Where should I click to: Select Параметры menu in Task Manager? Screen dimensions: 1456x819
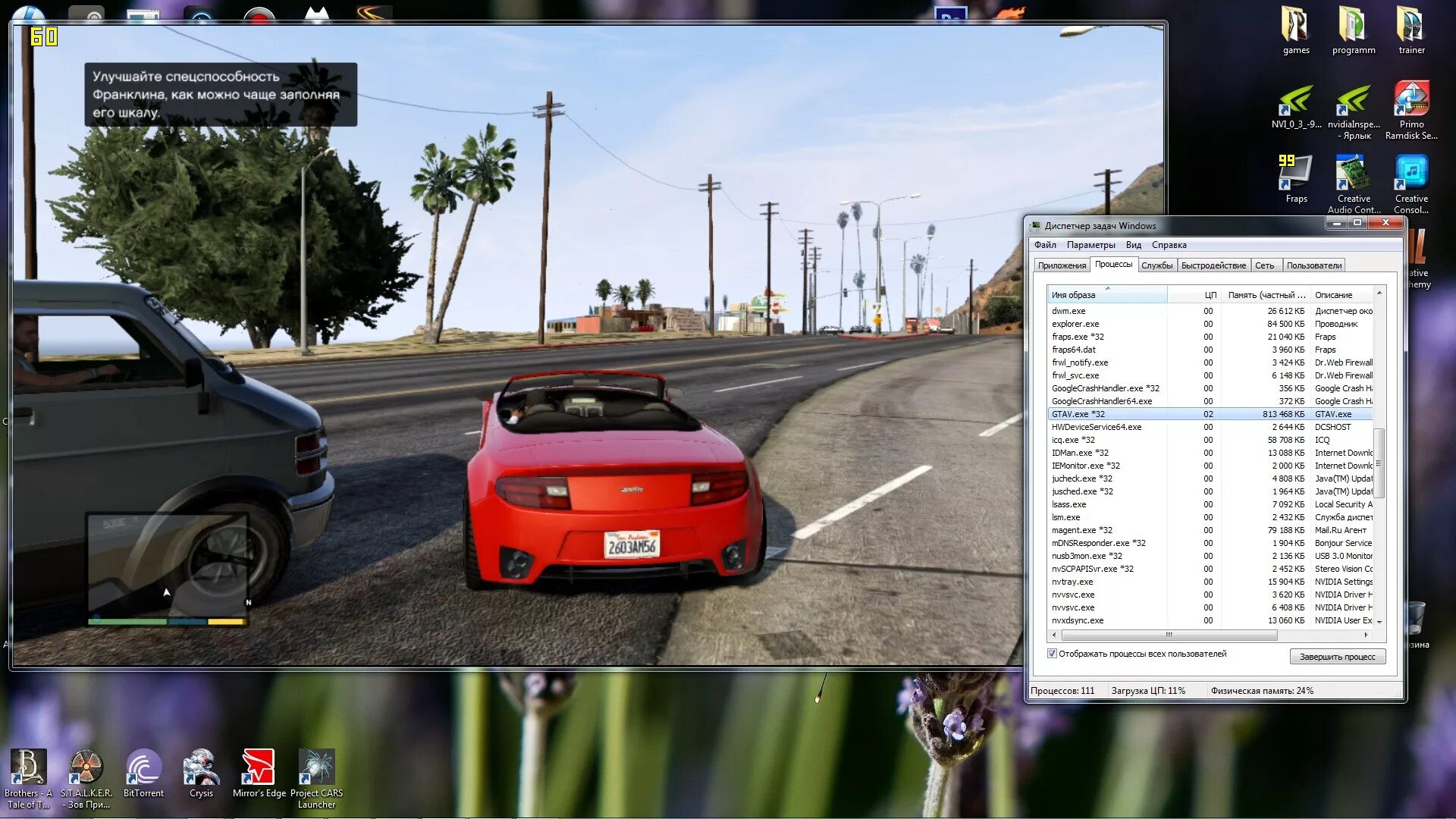(x=1090, y=245)
